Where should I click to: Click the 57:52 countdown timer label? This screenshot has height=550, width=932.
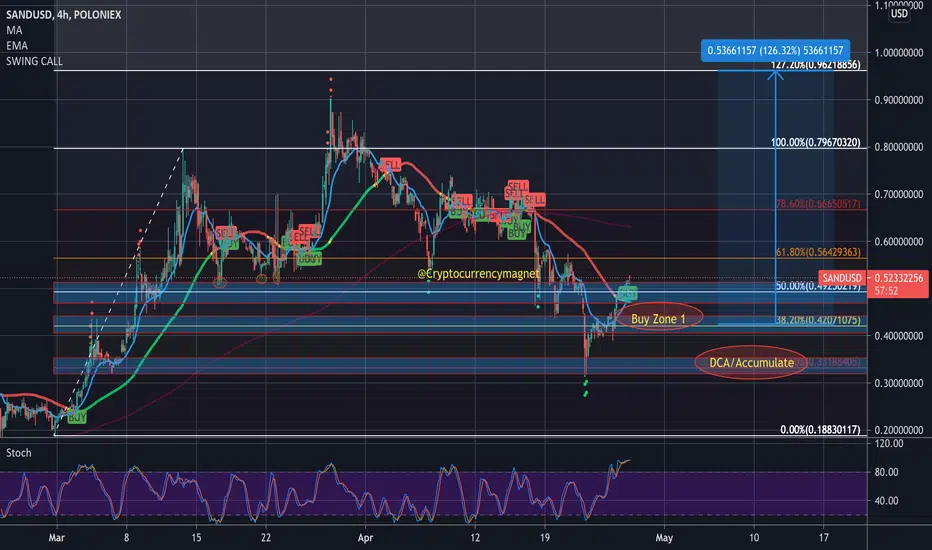click(x=886, y=291)
